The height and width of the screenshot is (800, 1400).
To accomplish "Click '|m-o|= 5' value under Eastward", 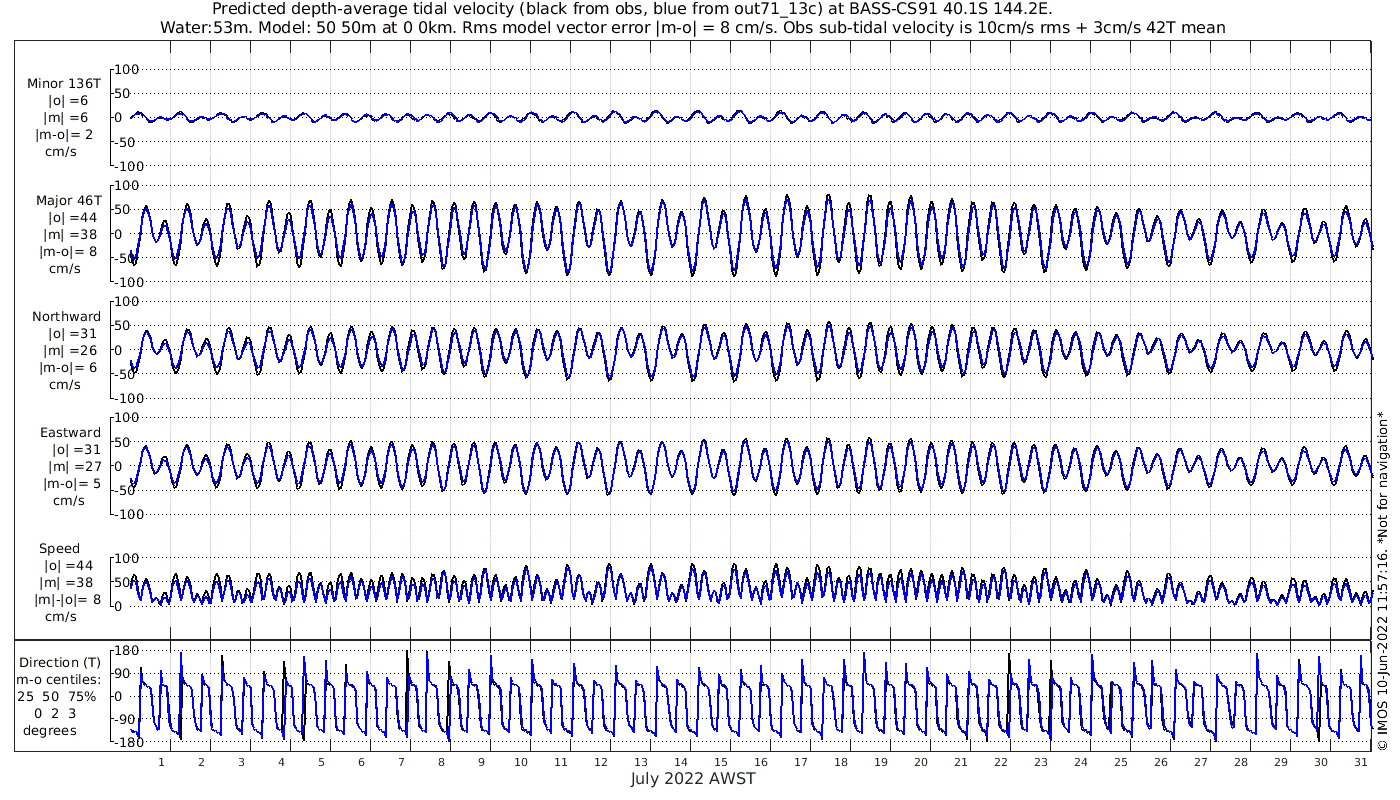I will [70, 484].
